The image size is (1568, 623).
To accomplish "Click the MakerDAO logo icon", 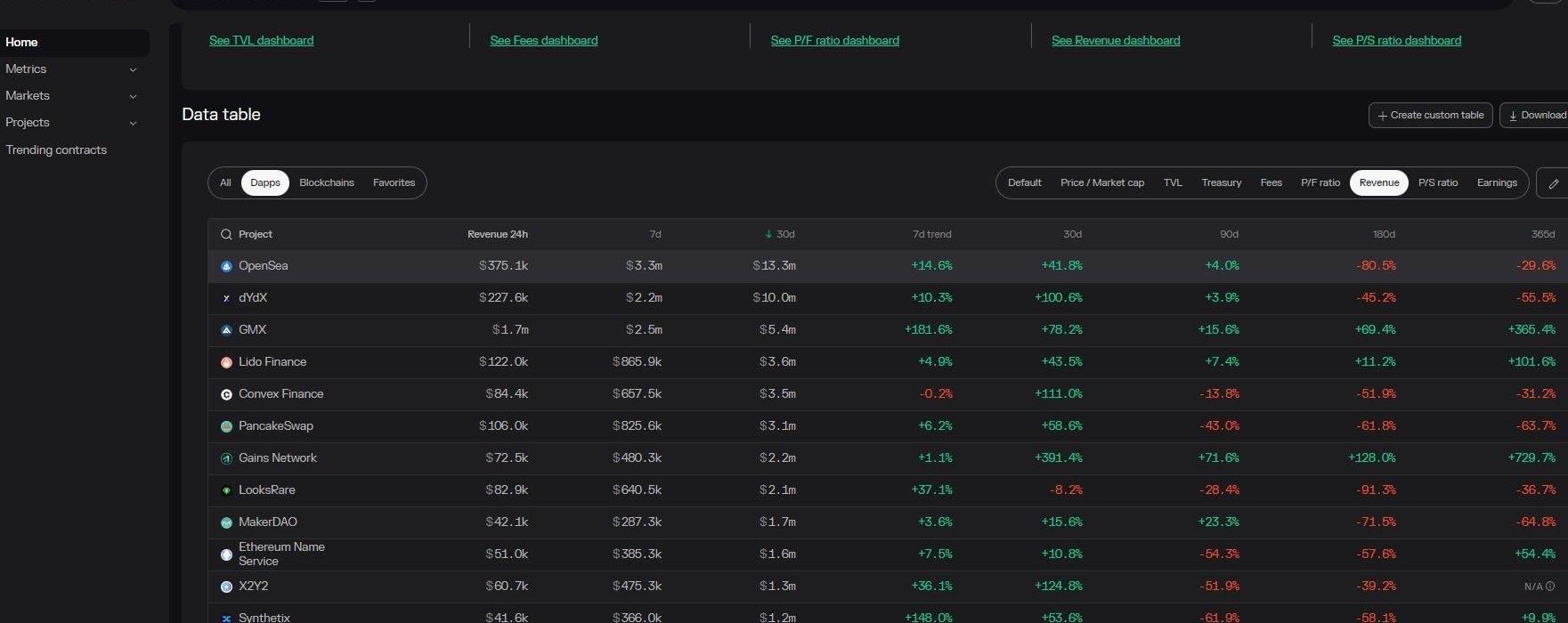I will tap(226, 522).
